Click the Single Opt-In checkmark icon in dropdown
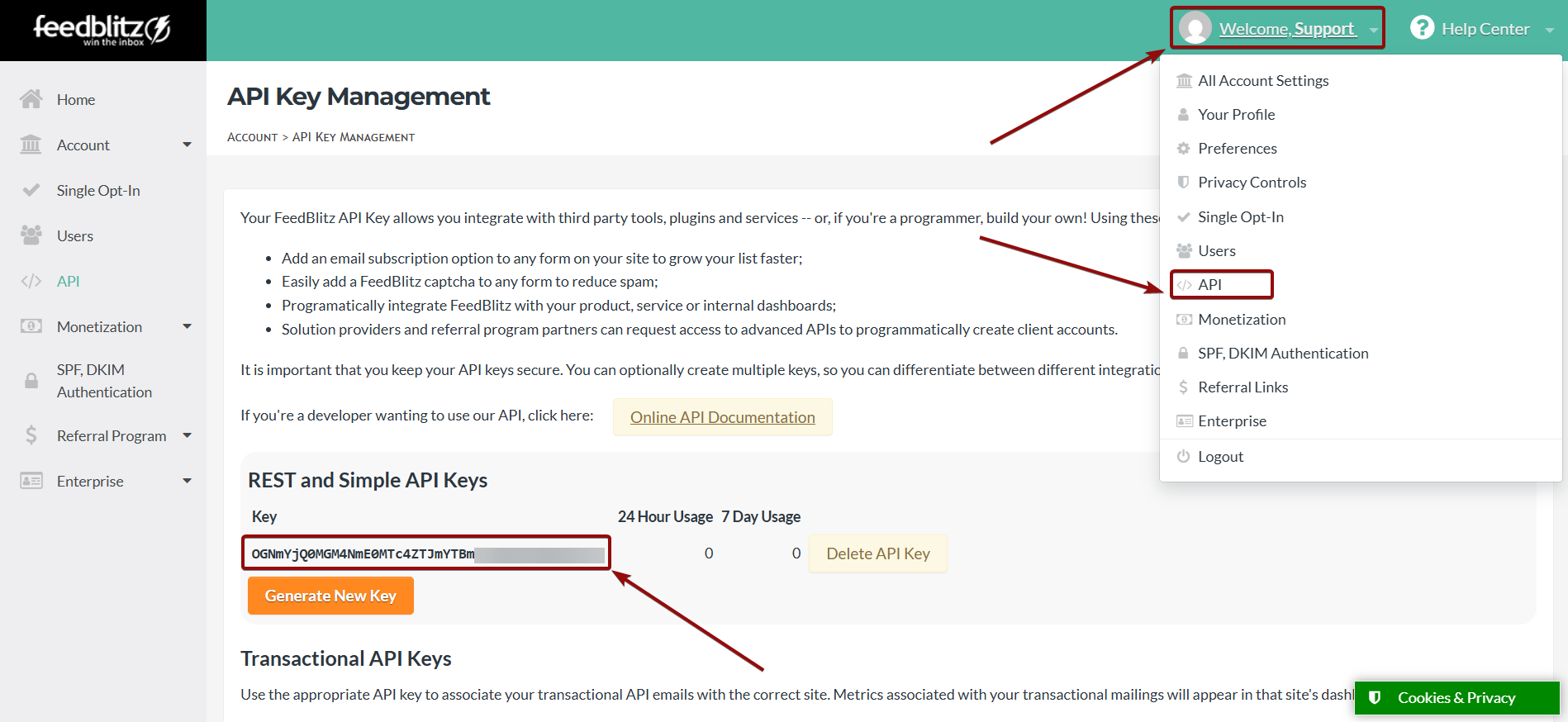This screenshot has height=722, width=1568. pos(1184,216)
